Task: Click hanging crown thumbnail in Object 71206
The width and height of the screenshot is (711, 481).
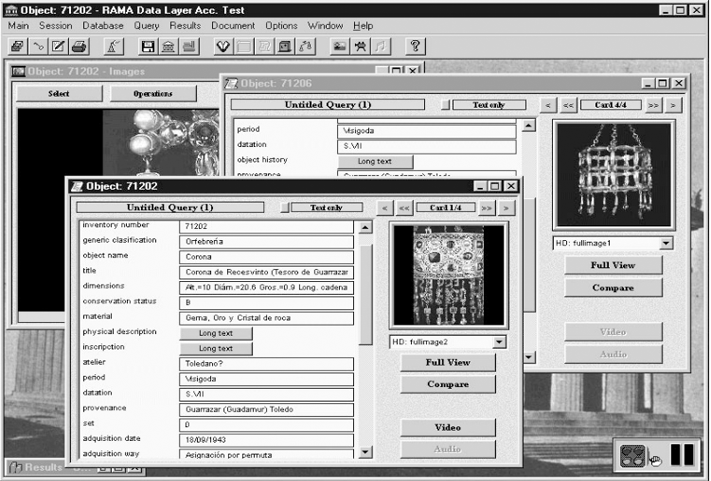Action: click(614, 175)
